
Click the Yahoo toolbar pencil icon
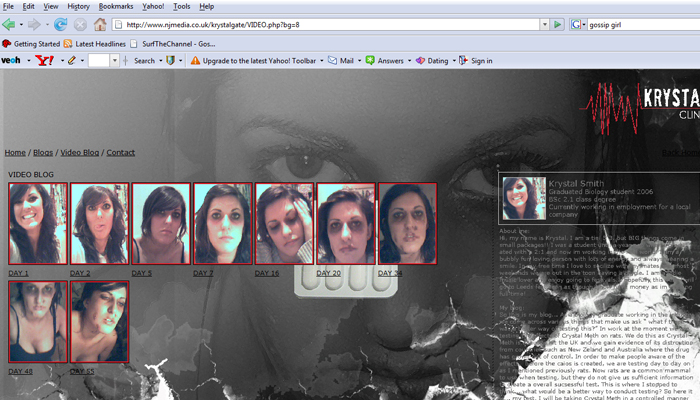coord(71,60)
